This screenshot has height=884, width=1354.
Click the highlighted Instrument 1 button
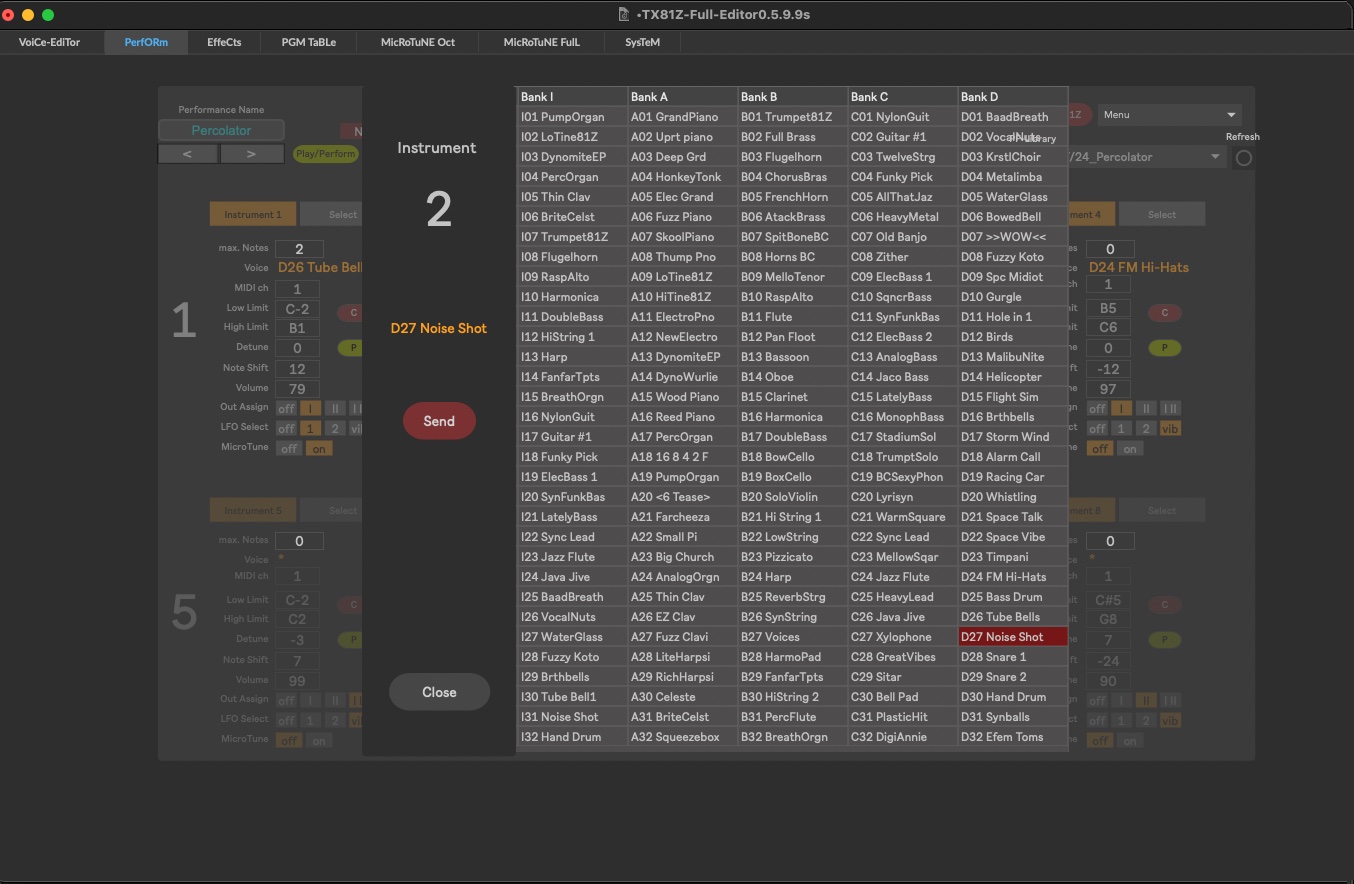(x=252, y=214)
